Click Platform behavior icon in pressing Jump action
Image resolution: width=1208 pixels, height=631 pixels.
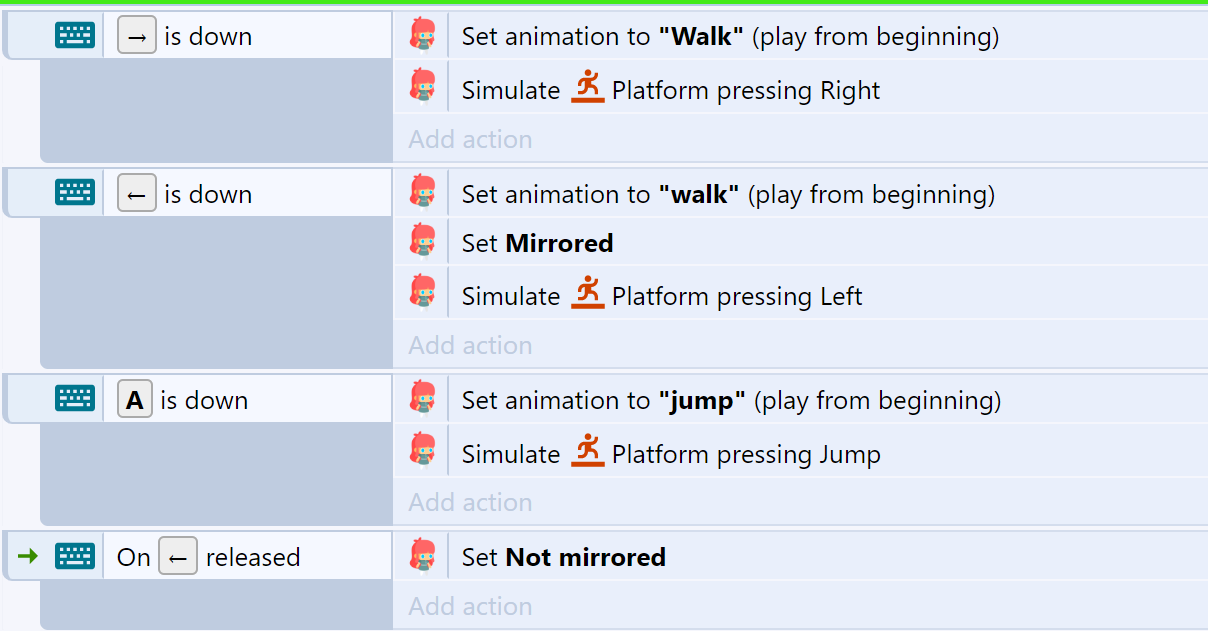(588, 452)
